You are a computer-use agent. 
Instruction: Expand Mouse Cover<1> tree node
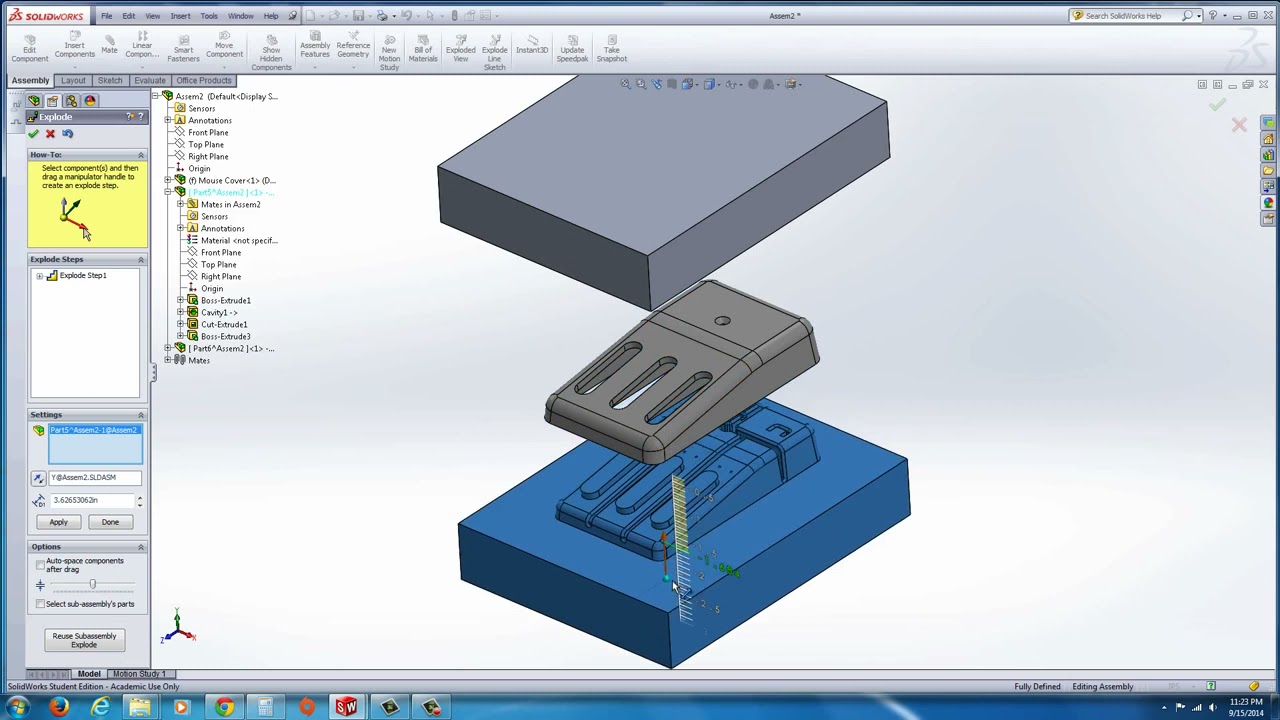point(168,181)
